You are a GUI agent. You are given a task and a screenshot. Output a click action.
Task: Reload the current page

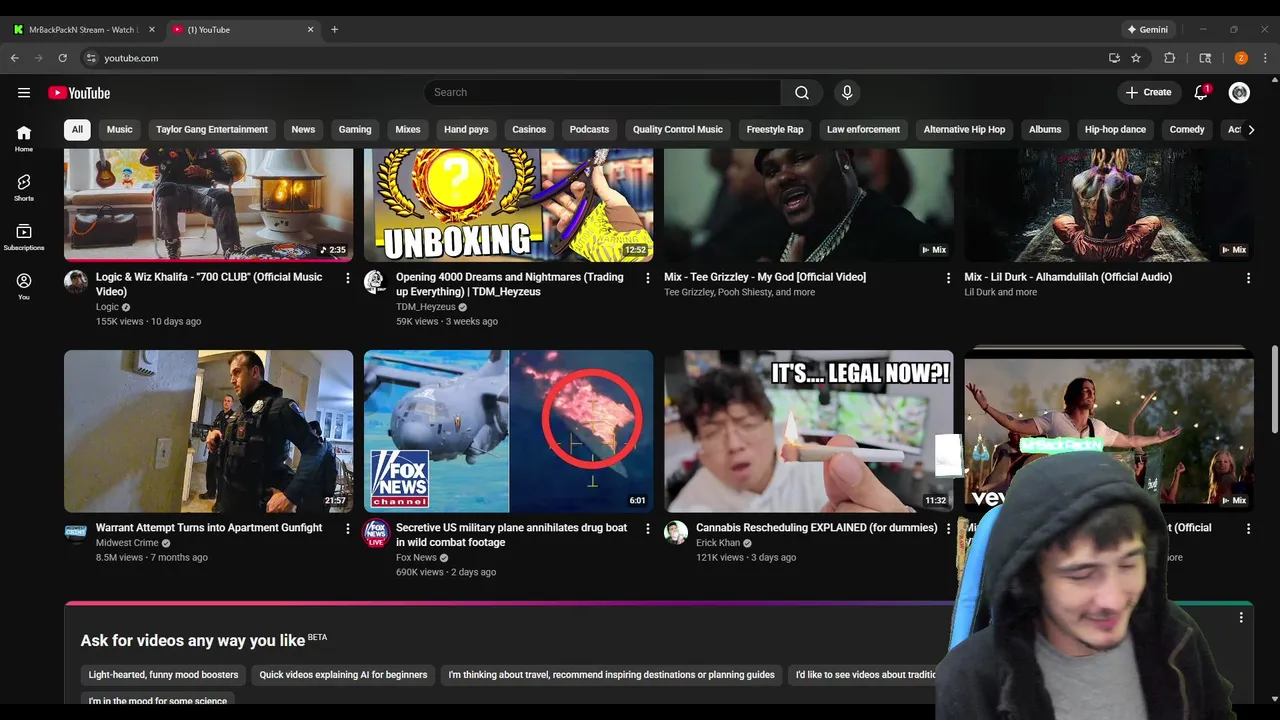pyautogui.click(x=62, y=58)
